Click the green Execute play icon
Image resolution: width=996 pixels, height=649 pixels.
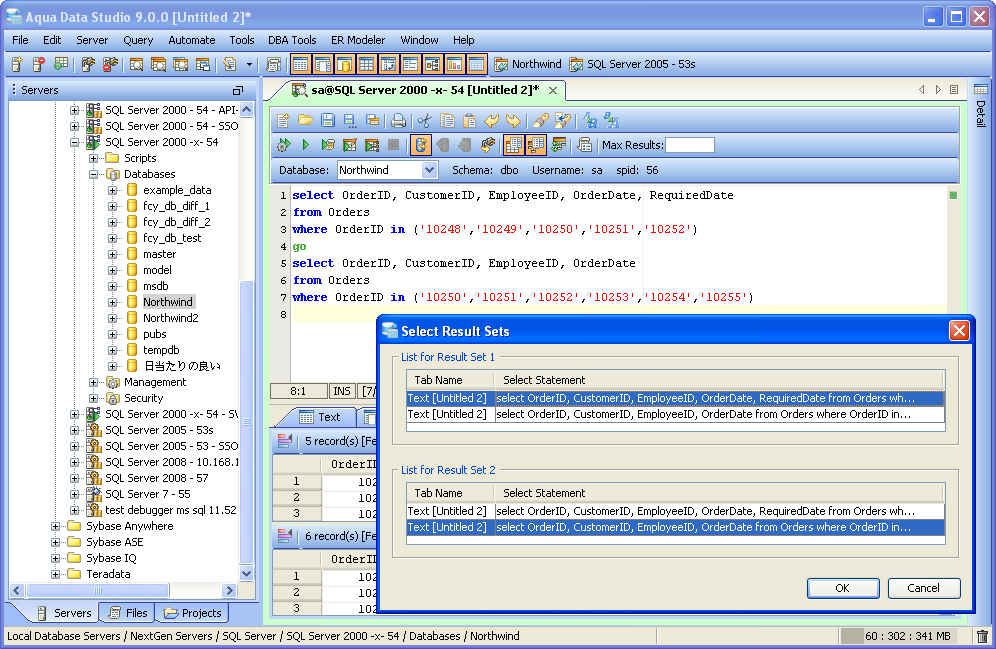[x=306, y=145]
